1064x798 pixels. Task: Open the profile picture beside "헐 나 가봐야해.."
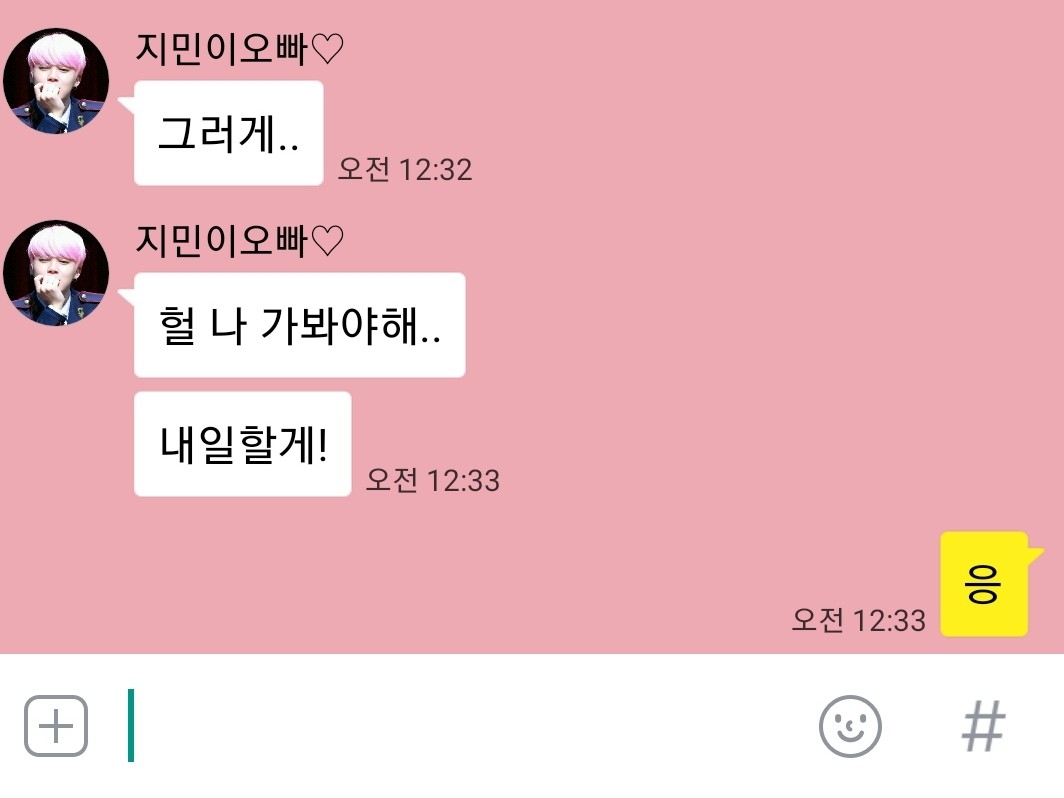pyautogui.click(x=56, y=273)
